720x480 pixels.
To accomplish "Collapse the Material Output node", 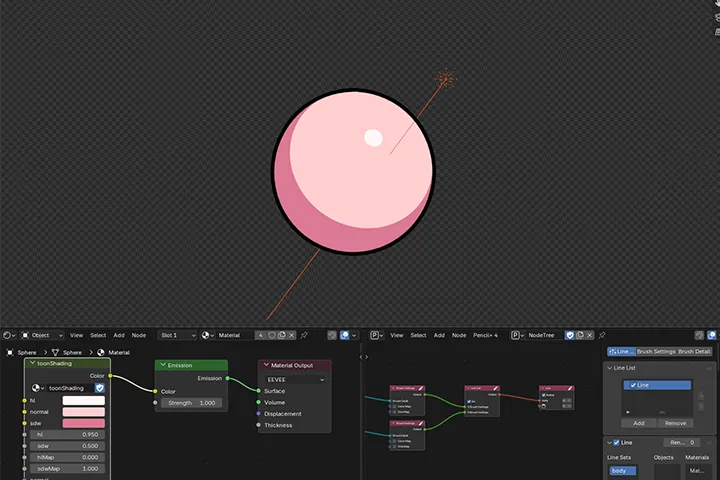I will click(266, 365).
